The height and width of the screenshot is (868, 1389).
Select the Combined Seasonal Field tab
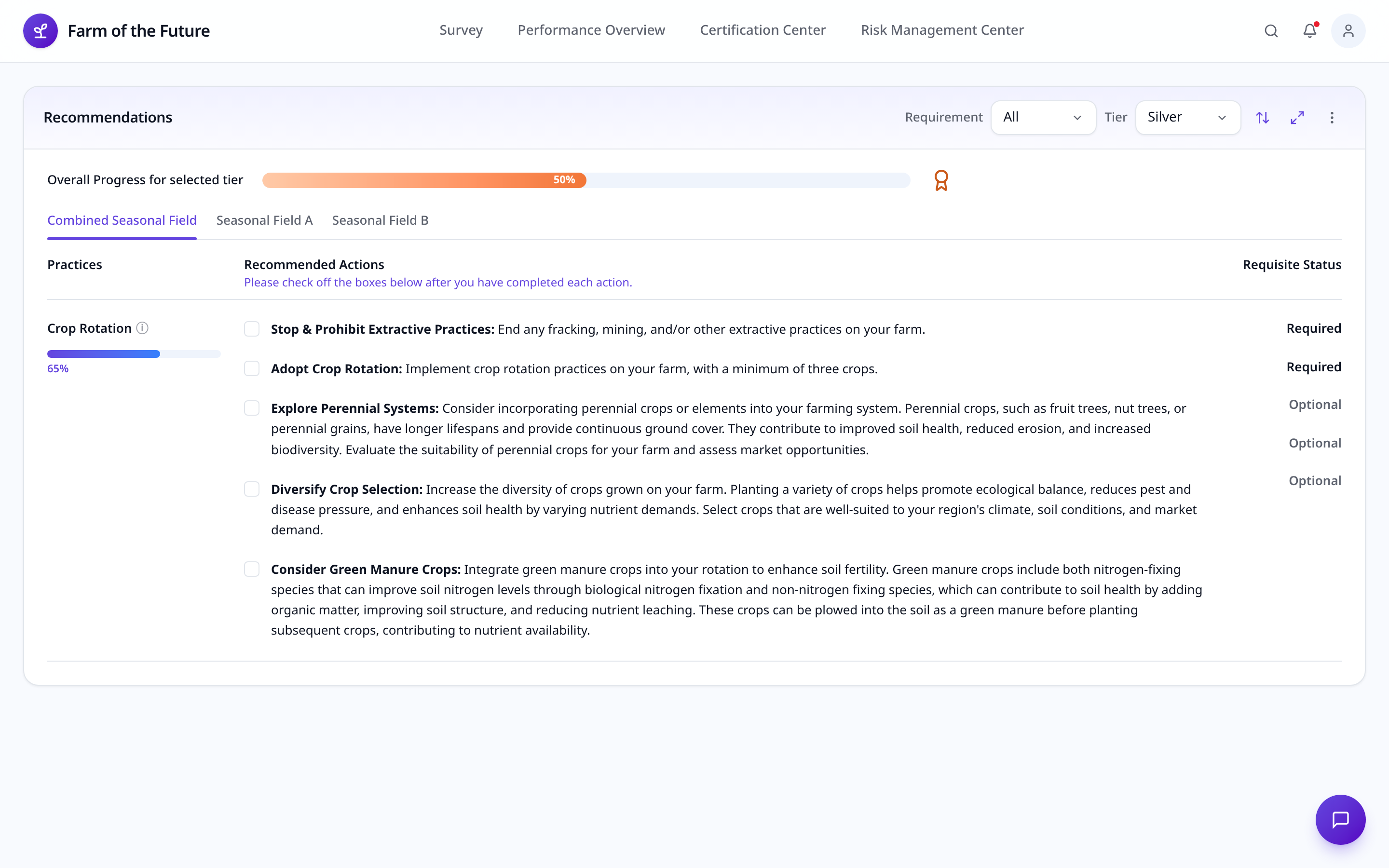tap(122, 220)
